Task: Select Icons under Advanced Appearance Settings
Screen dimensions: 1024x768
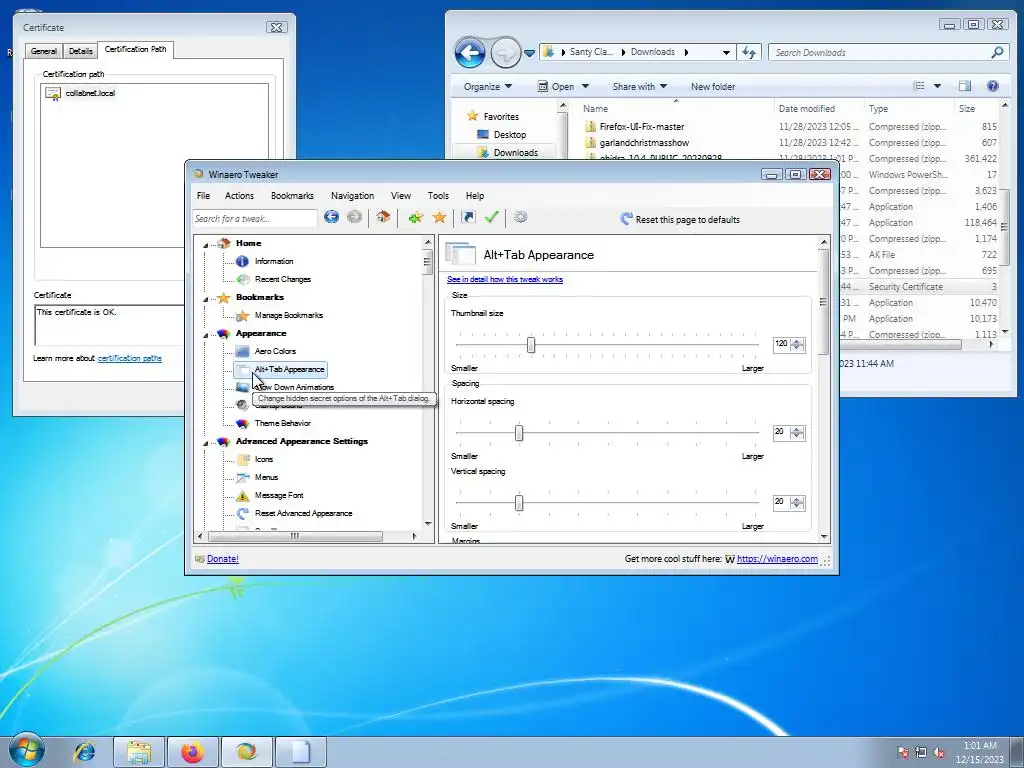Action: click(x=264, y=459)
